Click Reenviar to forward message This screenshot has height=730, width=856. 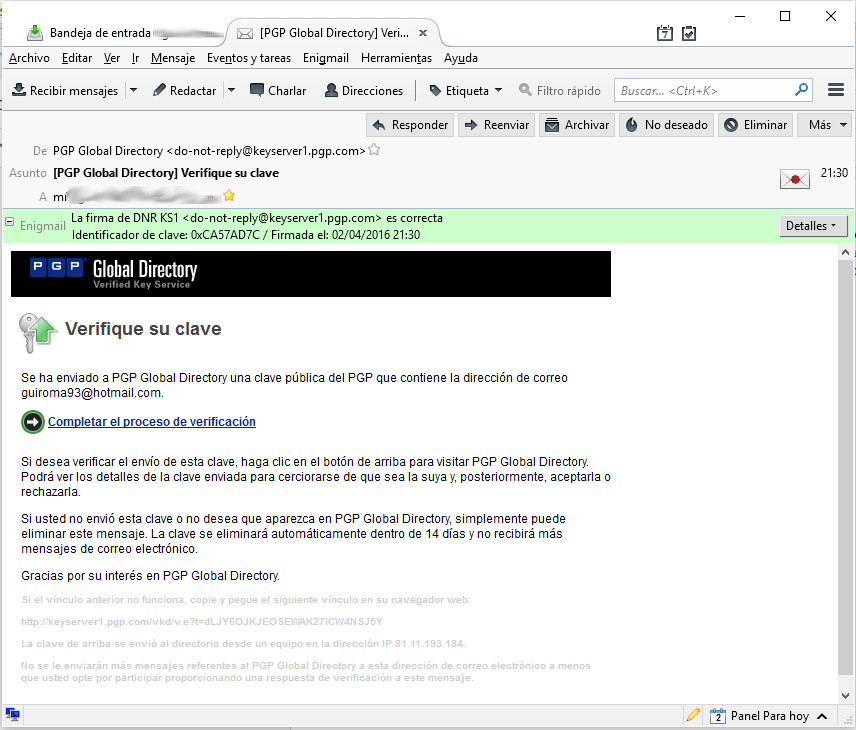coord(496,125)
